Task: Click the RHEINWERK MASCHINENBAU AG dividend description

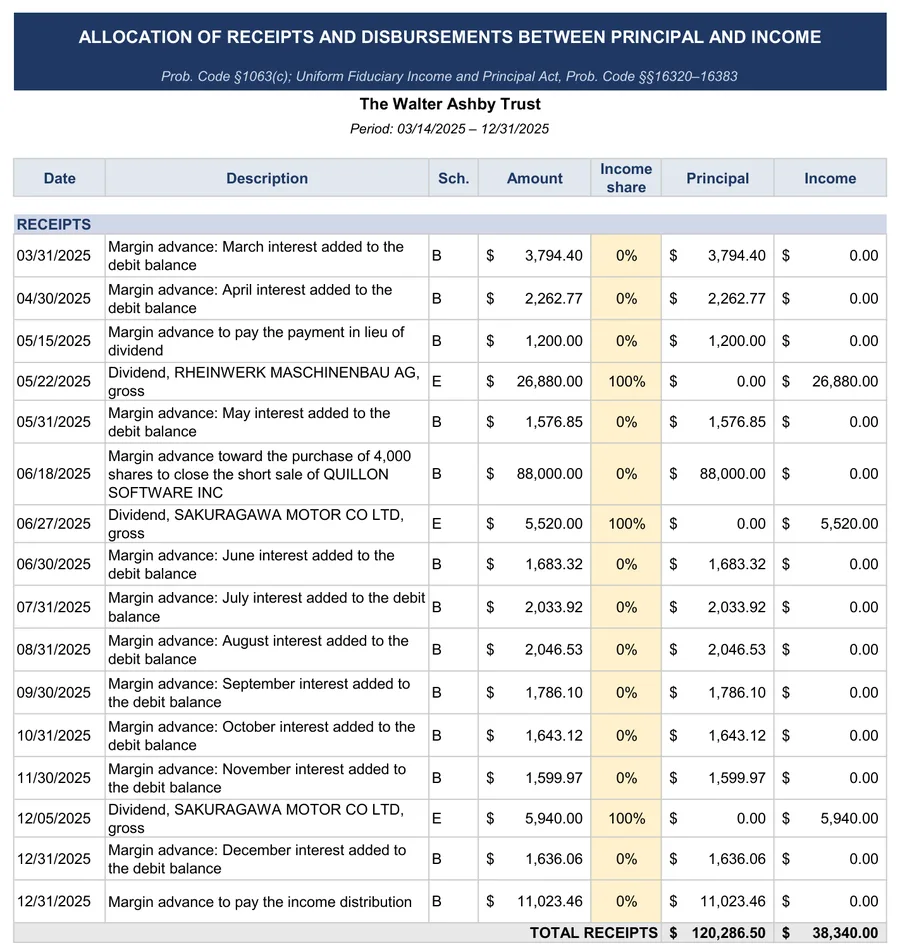Action: (x=264, y=381)
